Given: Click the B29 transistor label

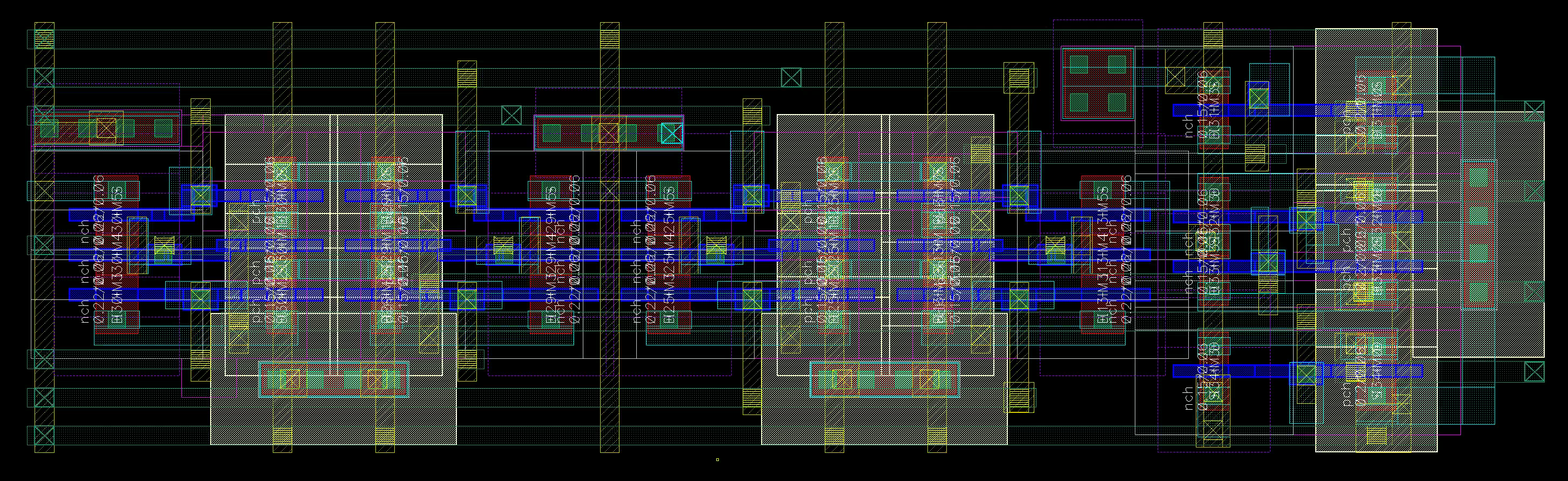Looking at the screenshot, I should point(550,318).
